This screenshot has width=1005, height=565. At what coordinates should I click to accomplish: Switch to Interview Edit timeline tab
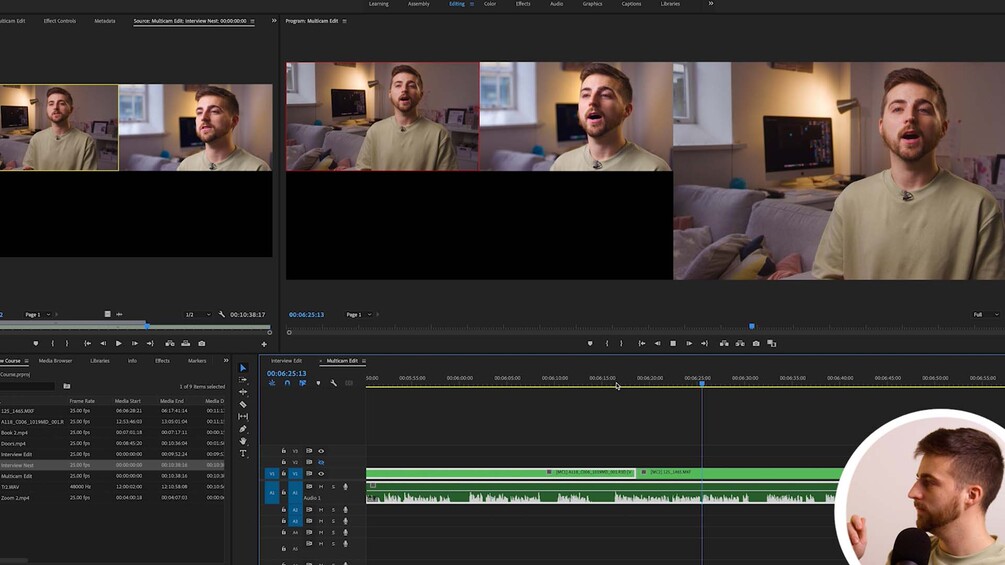click(x=286, y=361)
